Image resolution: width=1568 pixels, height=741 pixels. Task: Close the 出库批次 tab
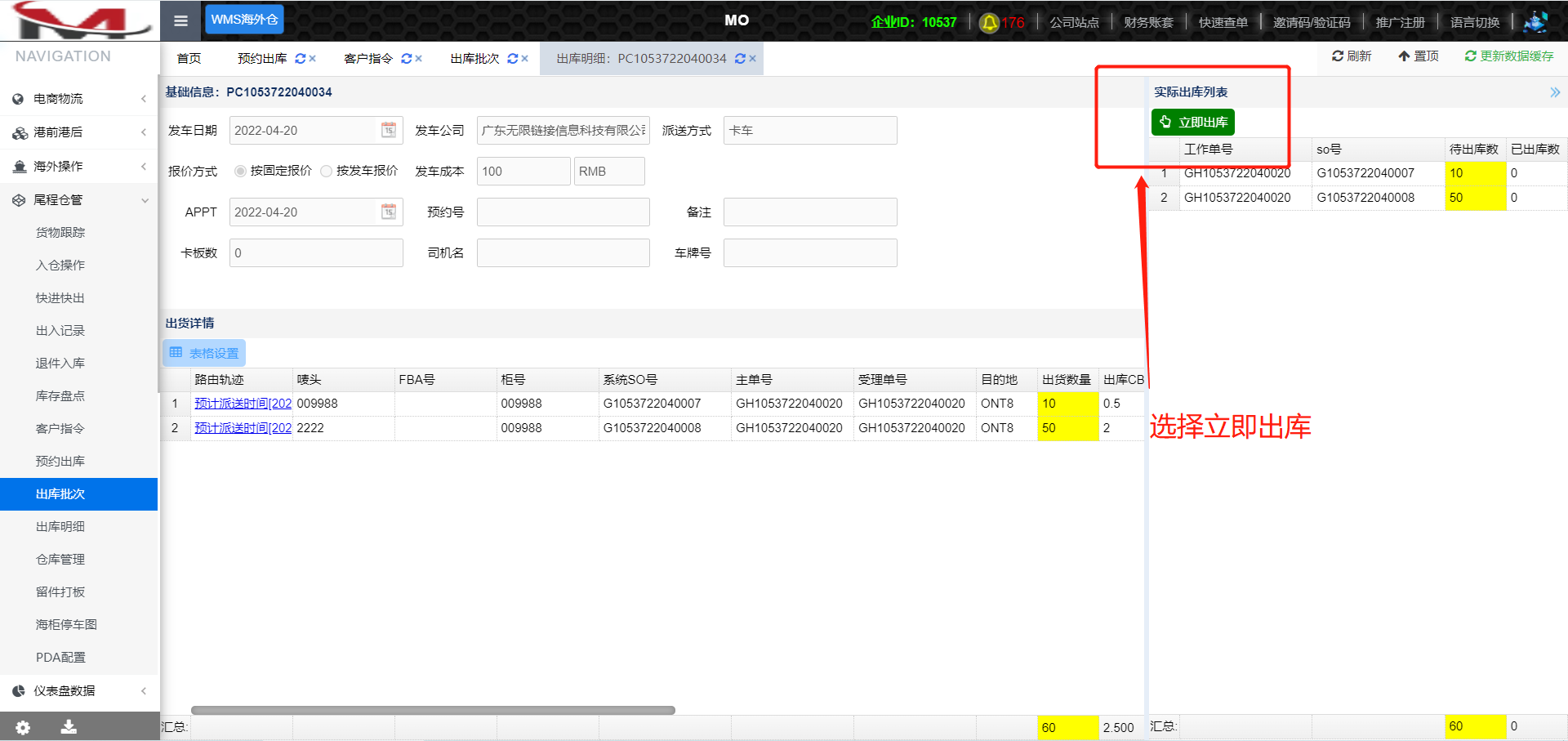point(524,59)
